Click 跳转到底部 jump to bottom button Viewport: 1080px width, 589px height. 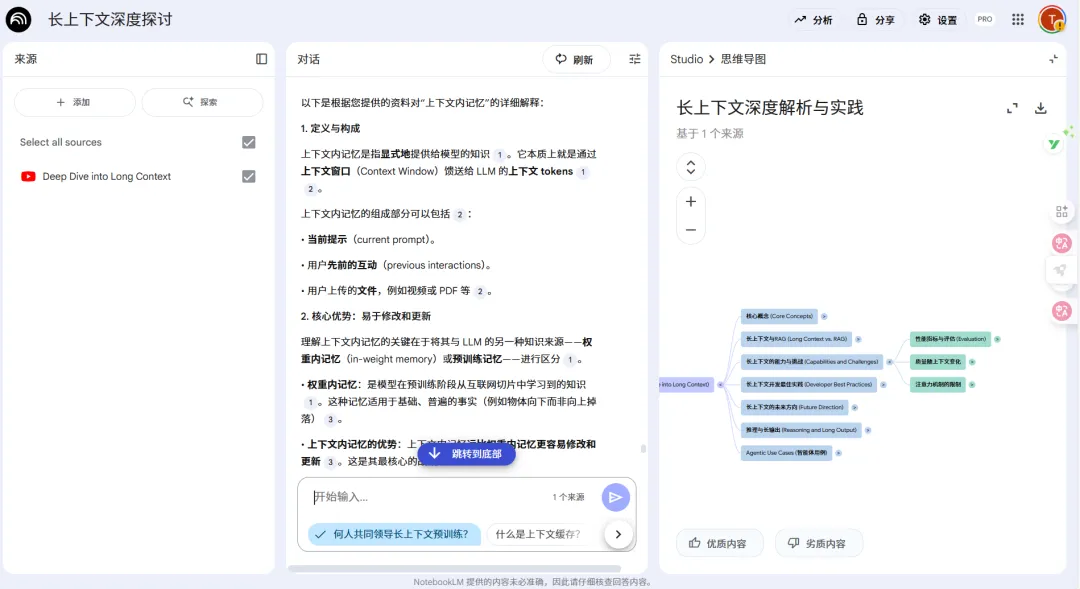coord(466,453)
